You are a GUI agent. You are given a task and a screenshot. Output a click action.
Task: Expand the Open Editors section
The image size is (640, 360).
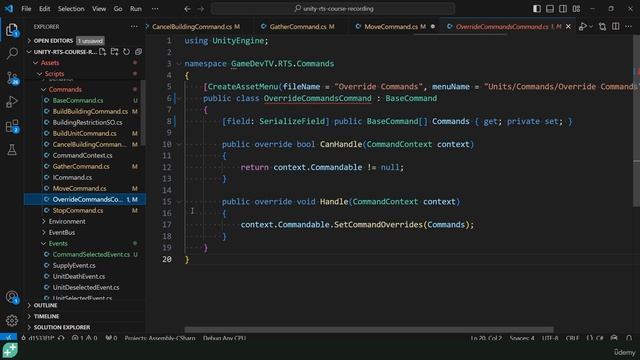pos(53,40)
